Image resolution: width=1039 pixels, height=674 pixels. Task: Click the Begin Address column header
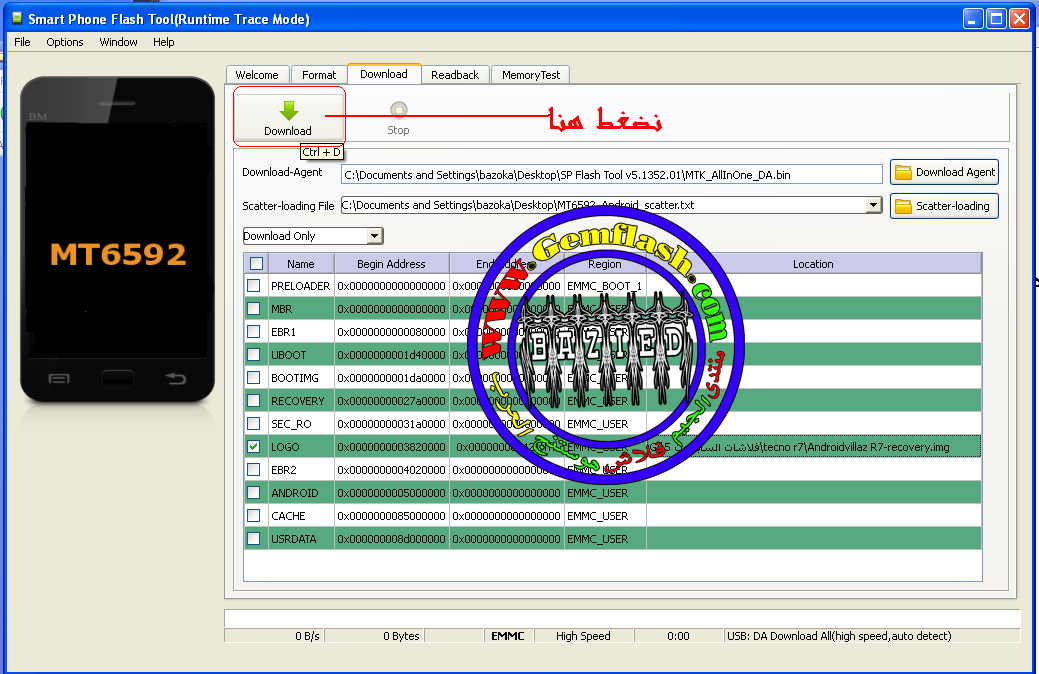[x=391, y=264]
